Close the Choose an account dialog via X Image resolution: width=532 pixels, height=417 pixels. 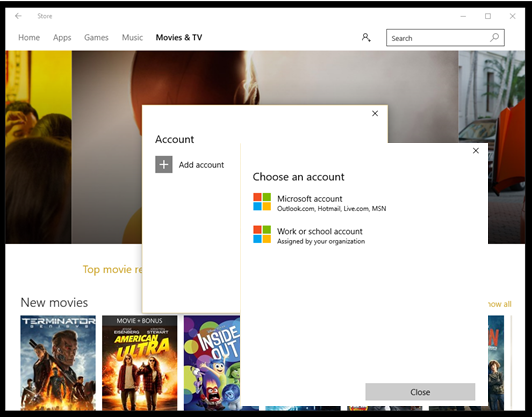tap(476, 151)
